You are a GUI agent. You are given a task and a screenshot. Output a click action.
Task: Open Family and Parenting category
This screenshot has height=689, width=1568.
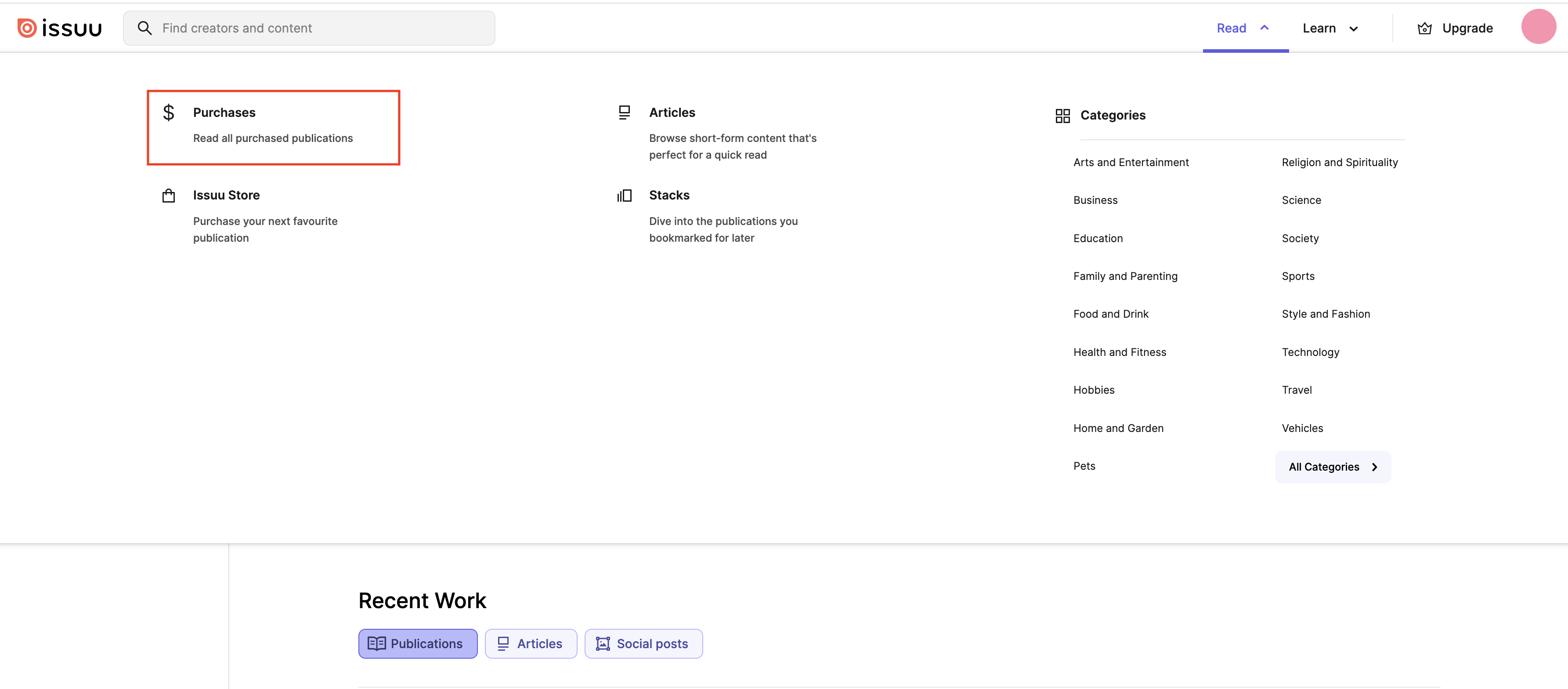tap(1125, 276)
